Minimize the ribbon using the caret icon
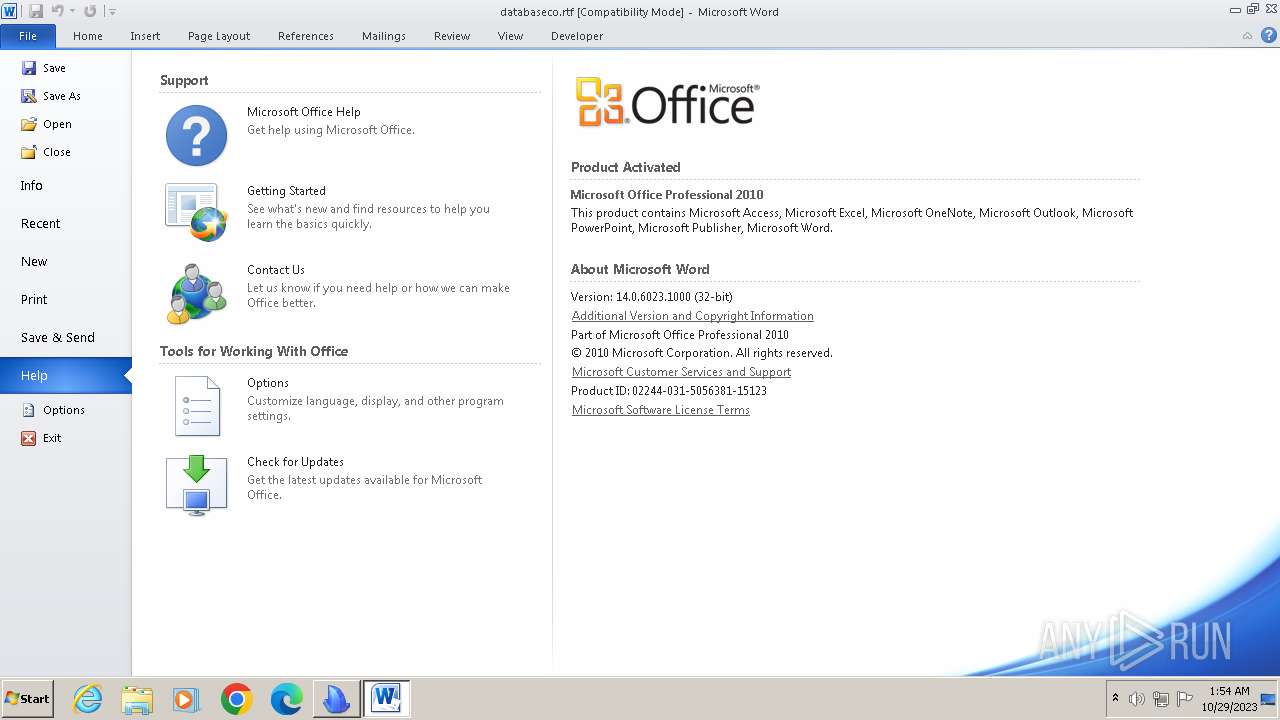The image size is (1280, 720). tap(1247, 36)
